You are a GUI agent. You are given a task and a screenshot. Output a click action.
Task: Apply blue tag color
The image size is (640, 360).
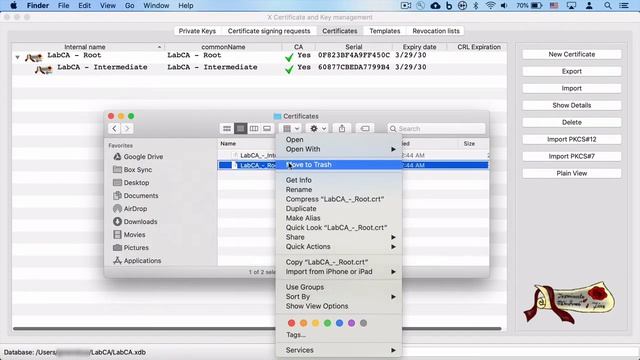pos(339,323)
